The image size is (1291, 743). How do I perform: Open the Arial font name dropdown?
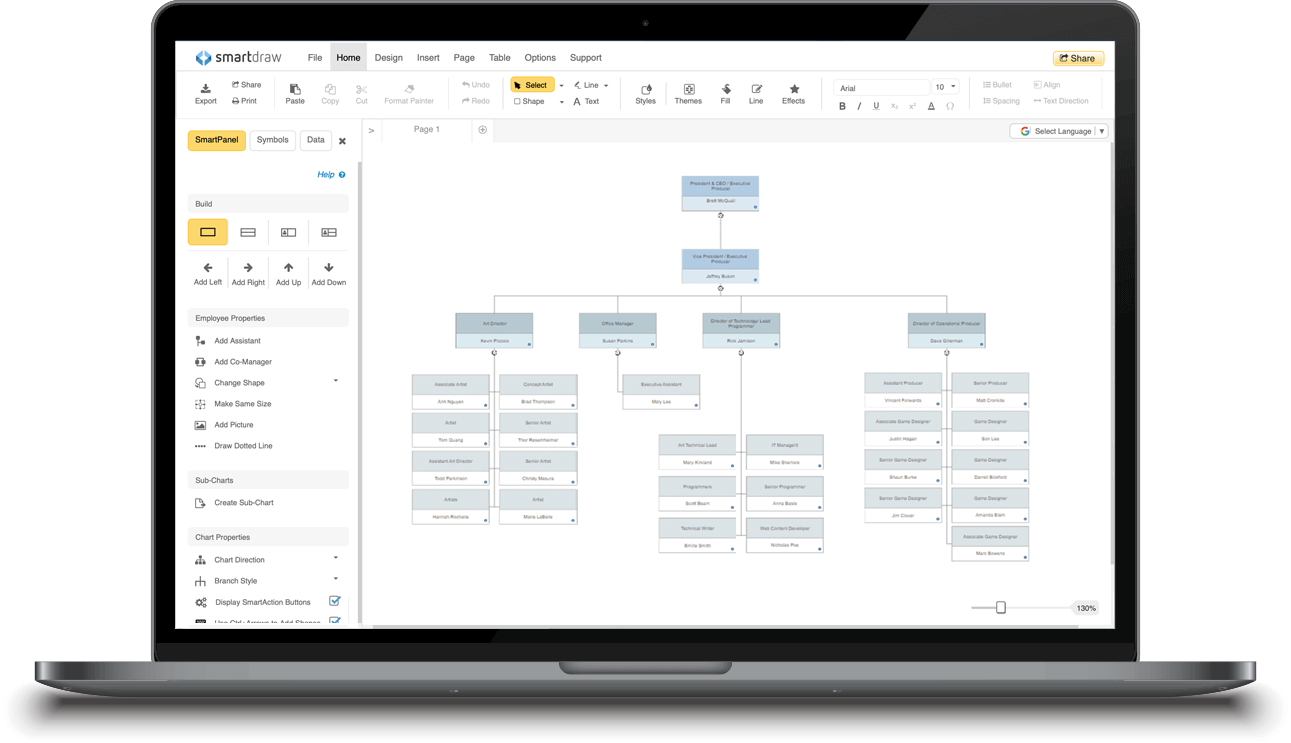(x=881, y=87)
